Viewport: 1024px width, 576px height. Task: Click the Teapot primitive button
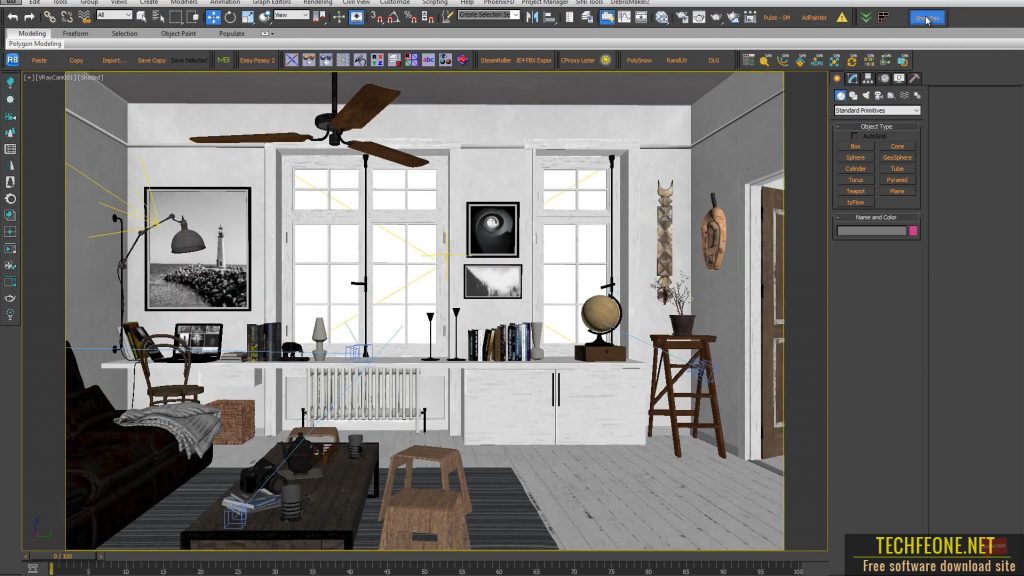pos(855,191)
